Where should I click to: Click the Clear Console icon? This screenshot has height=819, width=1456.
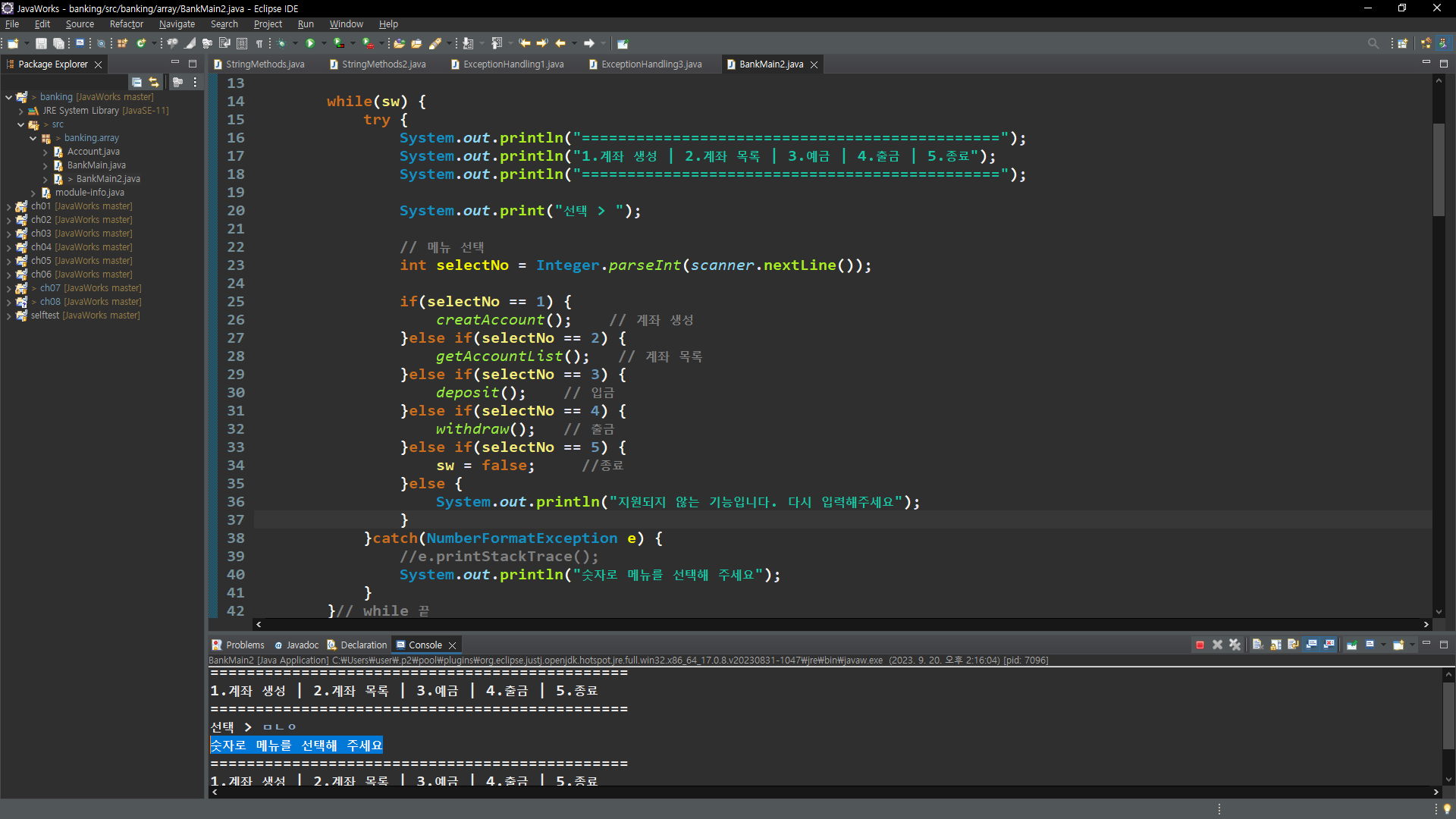pyautogui.click(x=1257, y=645)
